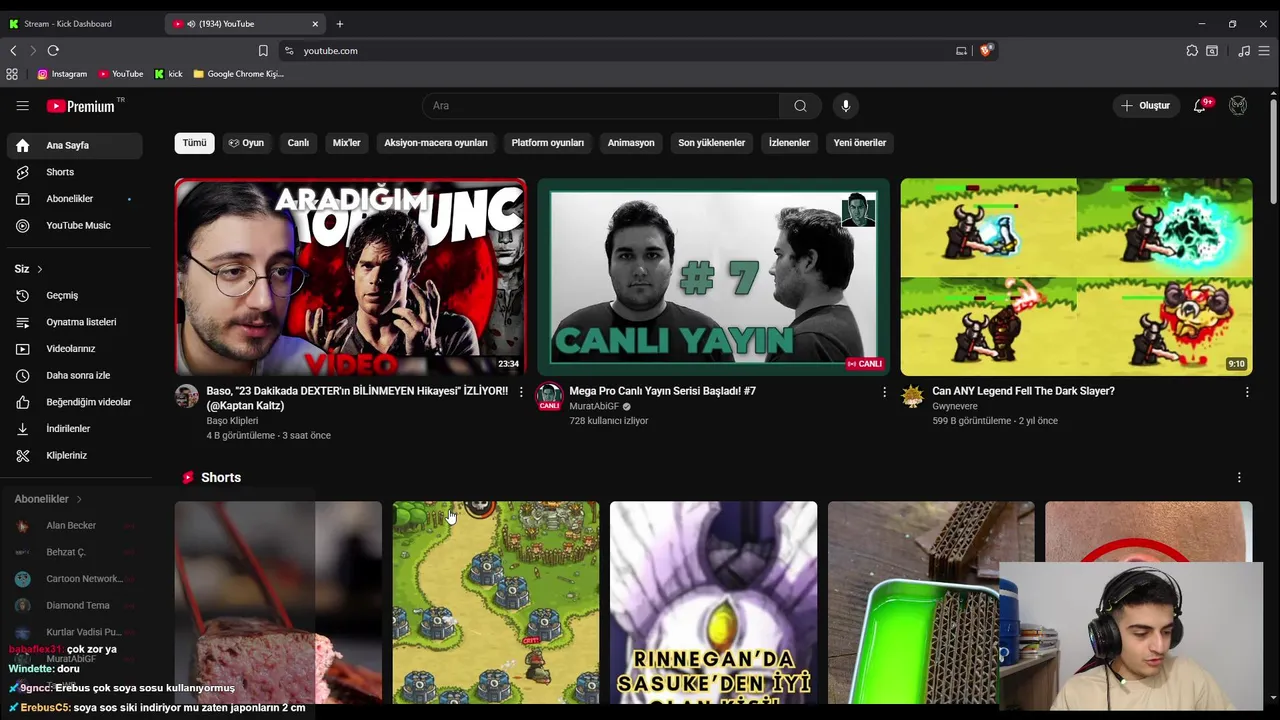Expand Abonelikler section header
This screenshot has height=720, width=1280.
tap(48, 499)
